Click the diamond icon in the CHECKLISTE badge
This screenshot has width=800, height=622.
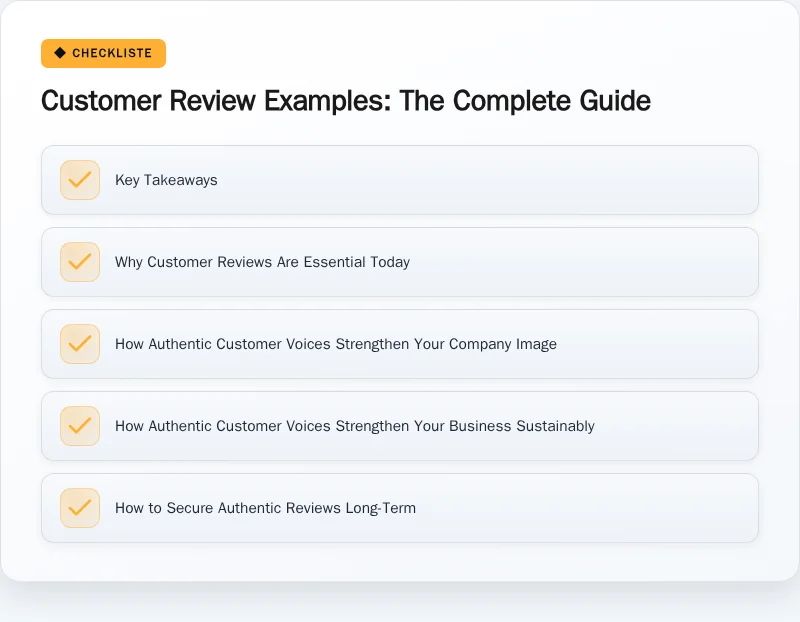(x=60, y=53)
